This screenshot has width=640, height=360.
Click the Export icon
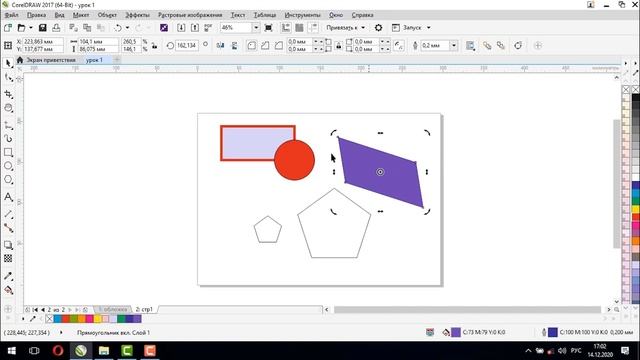(195, 28)
